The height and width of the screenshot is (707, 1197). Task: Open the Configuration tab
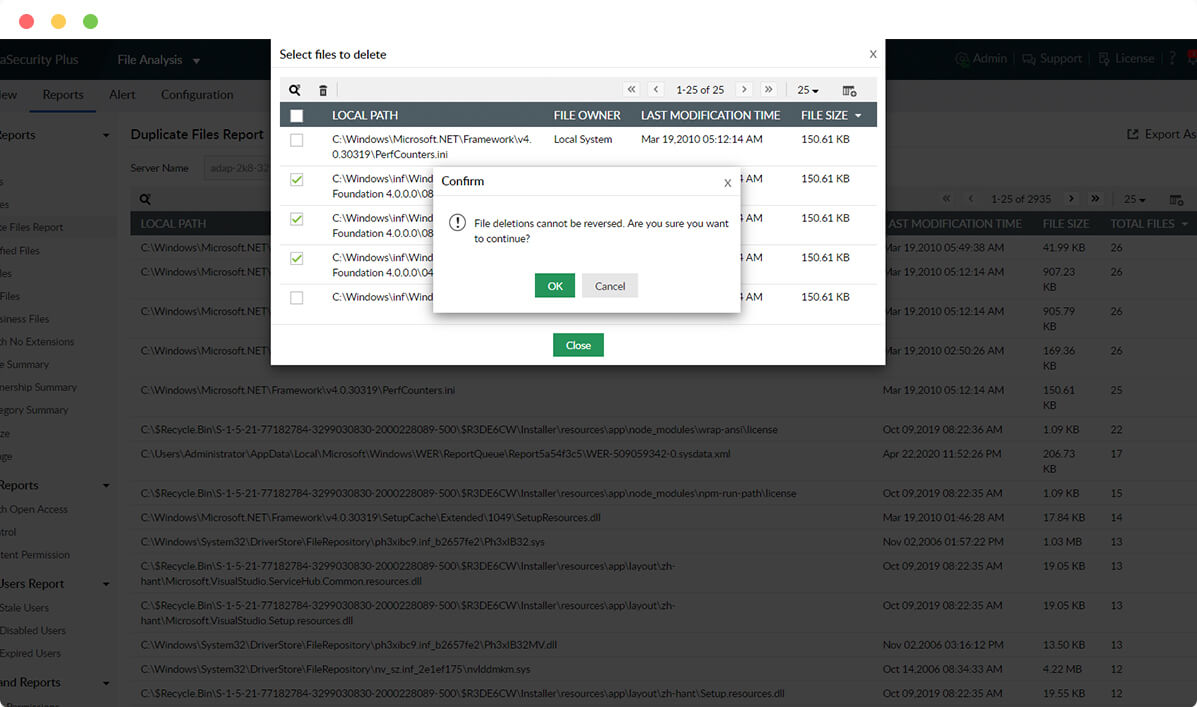click(x=196, y=95)
